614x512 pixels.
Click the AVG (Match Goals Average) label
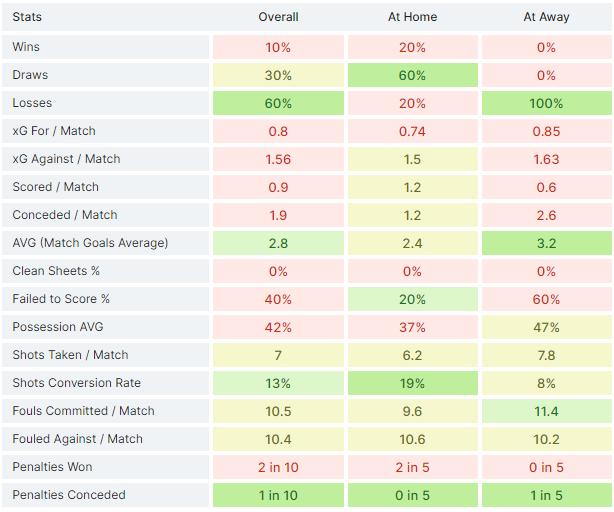(x=90, y=243)
